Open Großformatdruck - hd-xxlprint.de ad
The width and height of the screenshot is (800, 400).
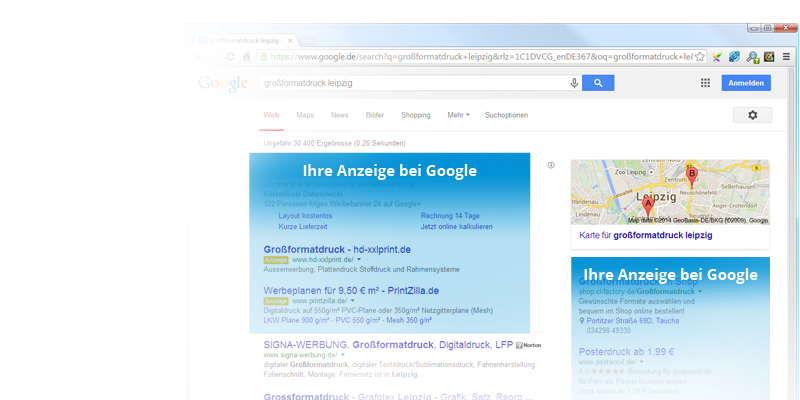pyautogui.click(x=337, y=249)
